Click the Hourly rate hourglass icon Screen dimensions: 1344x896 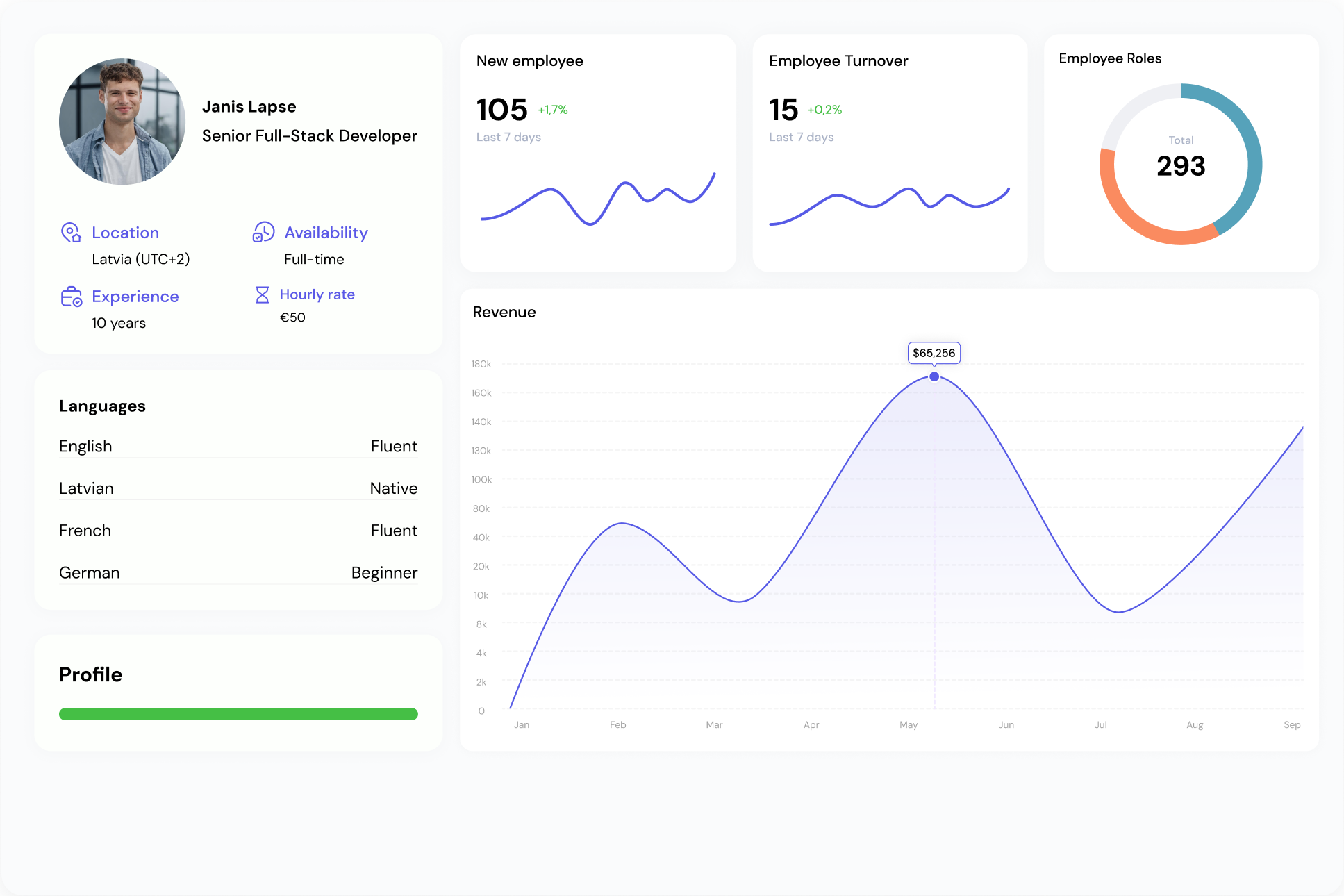pyautogui.click(x=263, y=294)
